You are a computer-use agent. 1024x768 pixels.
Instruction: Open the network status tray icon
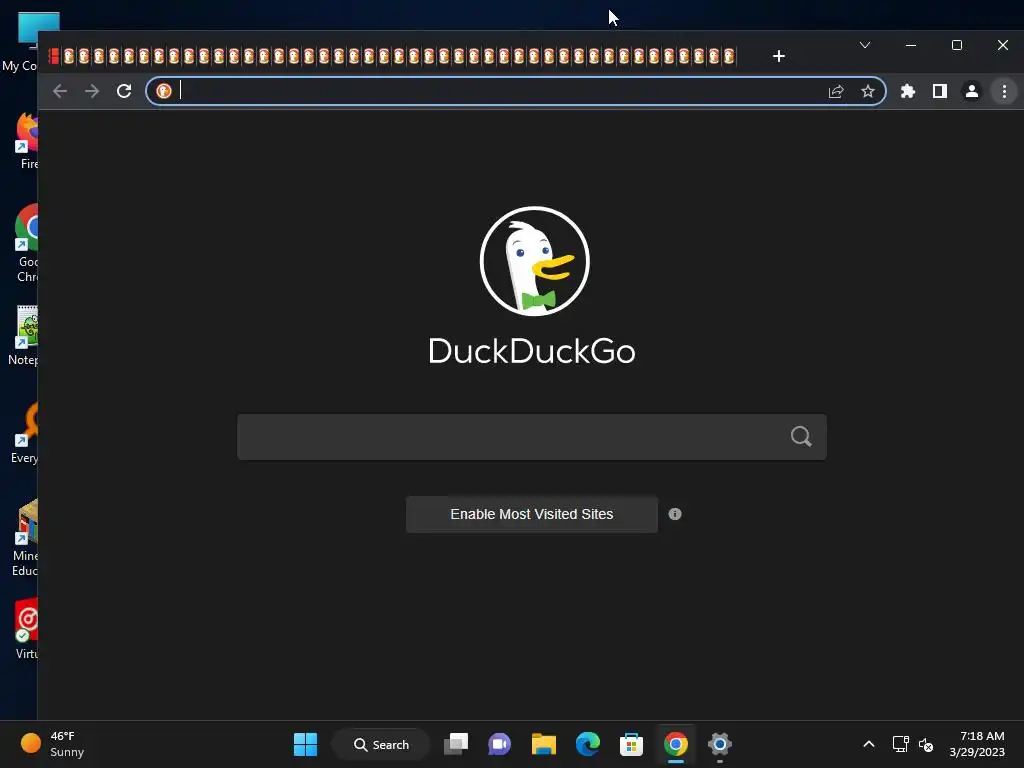(x=901, y=744)
